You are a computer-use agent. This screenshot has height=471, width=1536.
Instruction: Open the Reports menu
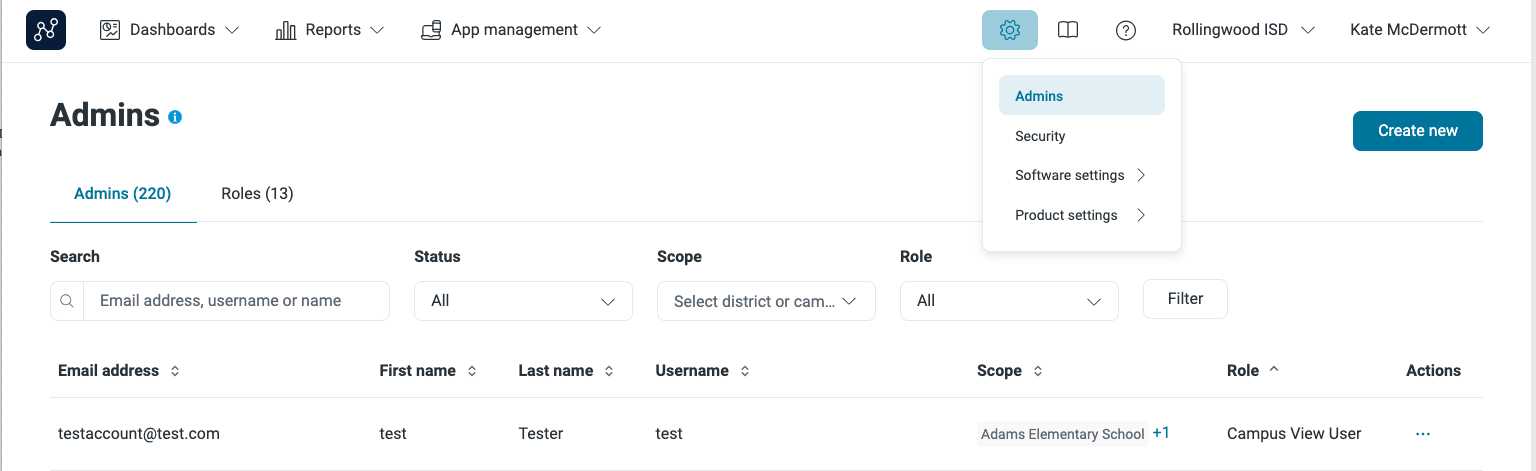(329, 30)
